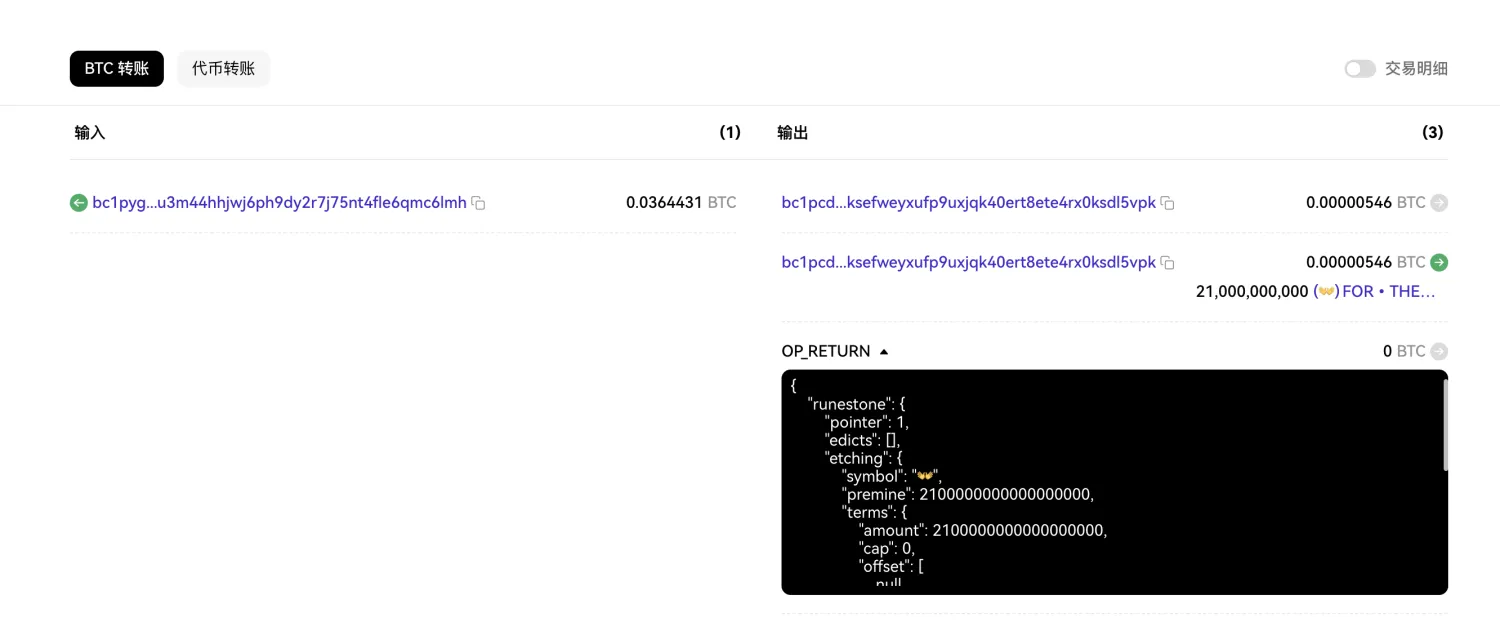Screen dimensions: 1500x631
Task: Click the OP_RETURN label
Action: [826, 351]
